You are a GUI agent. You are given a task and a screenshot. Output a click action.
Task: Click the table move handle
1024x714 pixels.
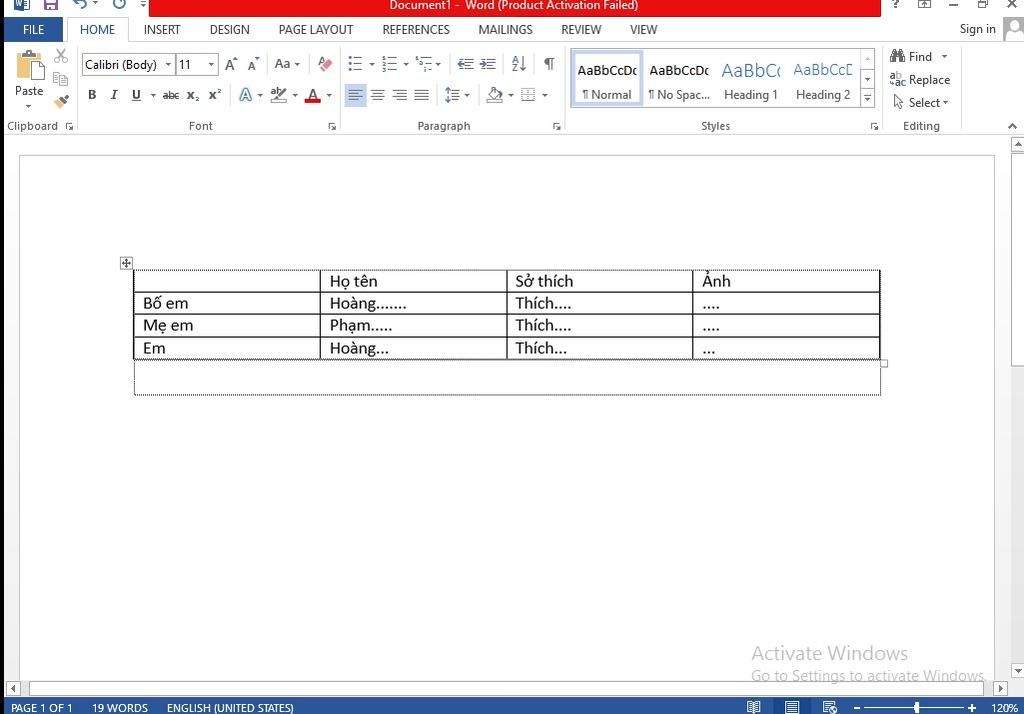pos(126,263)
